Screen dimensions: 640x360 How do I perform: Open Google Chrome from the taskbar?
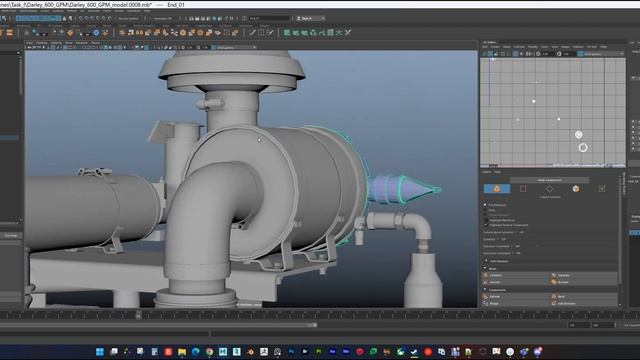(x=209, y=352)
